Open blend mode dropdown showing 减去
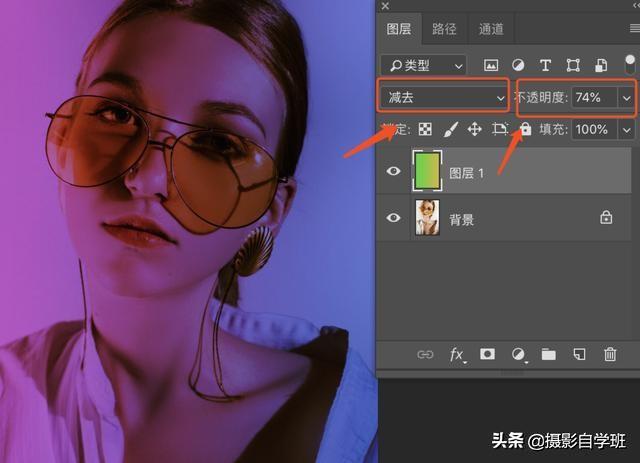This screenshot has height=463, width=640. click(x=444, y=98)
